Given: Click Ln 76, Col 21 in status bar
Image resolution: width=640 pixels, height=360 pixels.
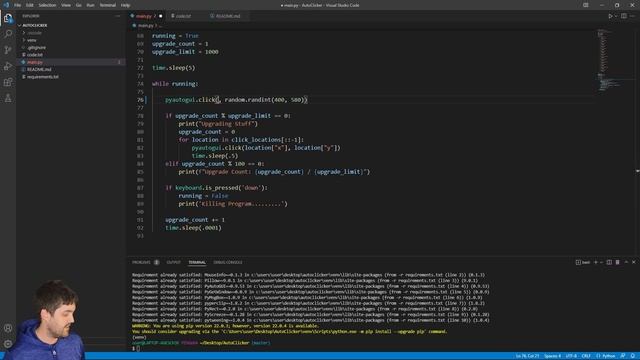Looking at the screenshot, I should [x=527, y=356].
